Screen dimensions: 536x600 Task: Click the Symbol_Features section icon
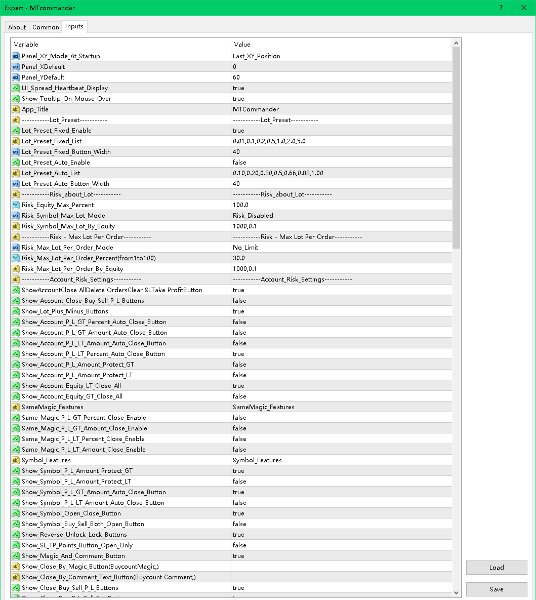coord(16,460)
